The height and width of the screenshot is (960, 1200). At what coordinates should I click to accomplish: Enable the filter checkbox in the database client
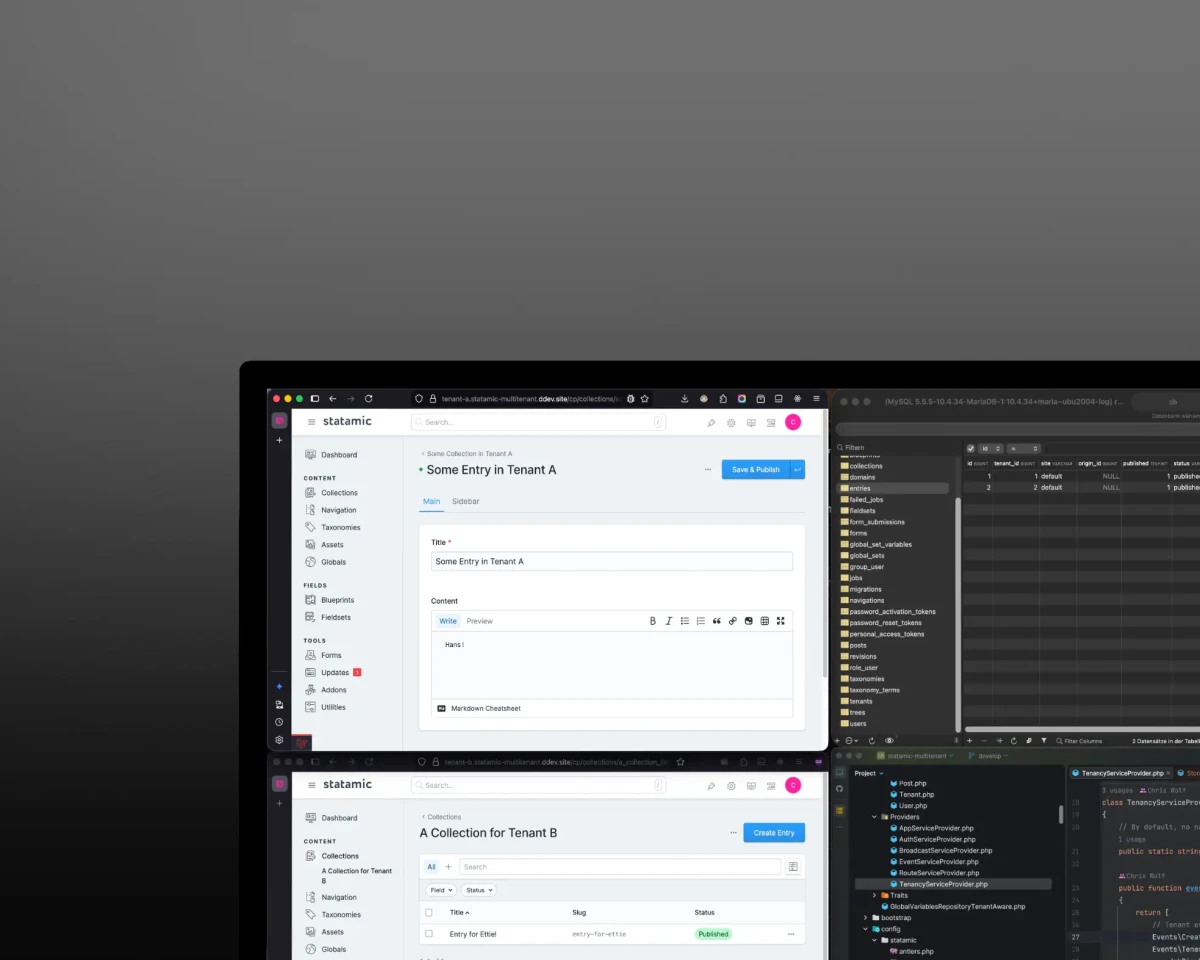coord(970,448)
